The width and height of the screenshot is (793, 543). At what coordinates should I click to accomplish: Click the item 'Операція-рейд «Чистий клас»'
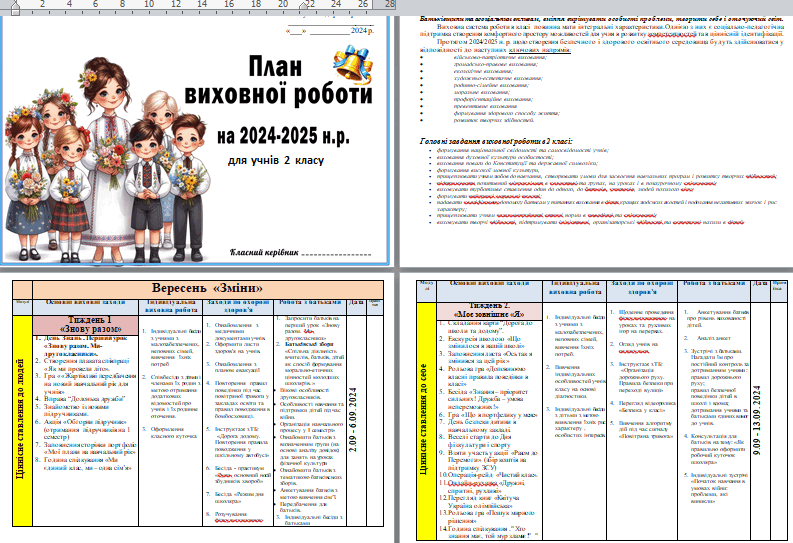pos(488,475)
